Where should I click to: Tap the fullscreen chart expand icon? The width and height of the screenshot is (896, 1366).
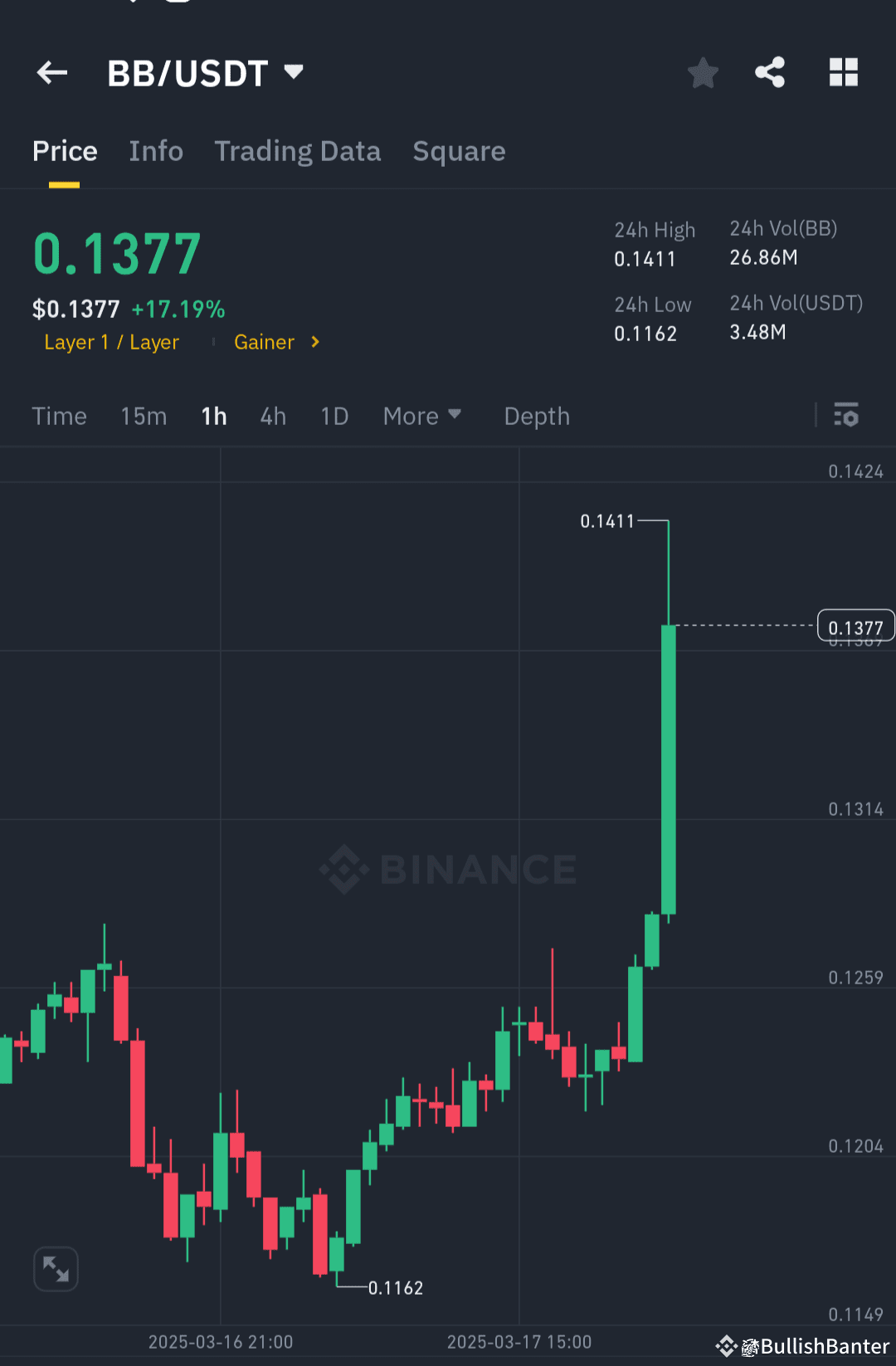[55, 1269]
